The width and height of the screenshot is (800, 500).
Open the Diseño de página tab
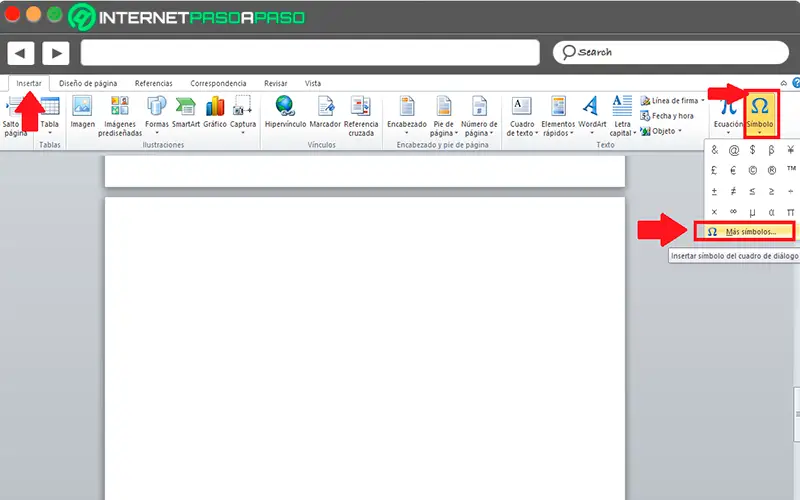coord(88,83)
